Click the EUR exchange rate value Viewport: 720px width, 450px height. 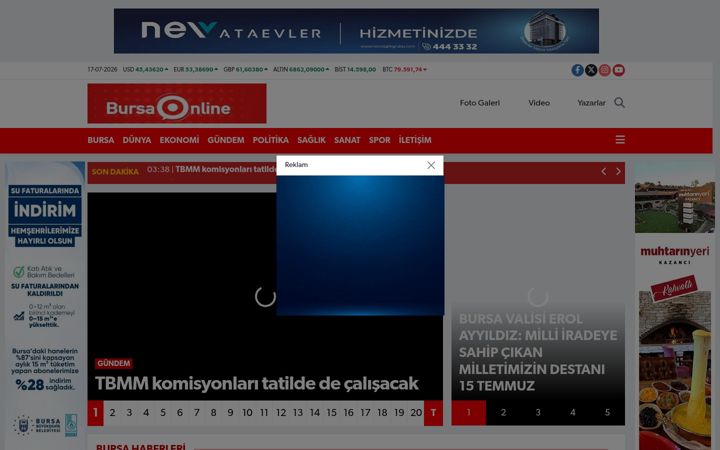pos(201,70)
